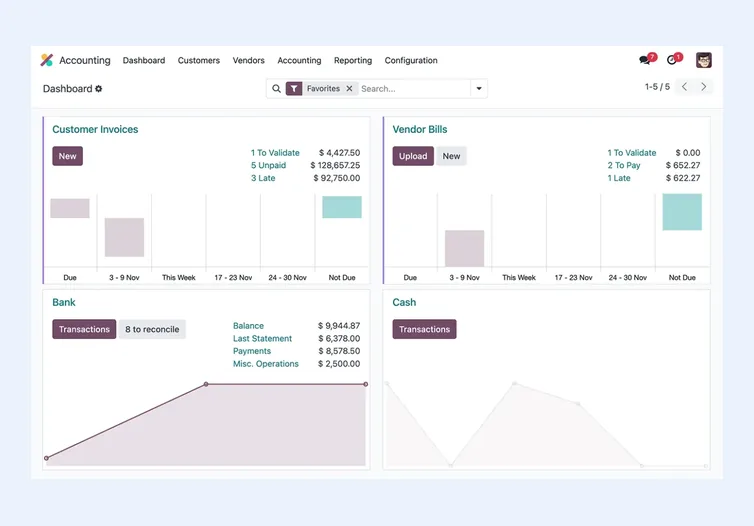The width and height of the screenshot is (754, 526).
Task: Open 1 To Validate in Customer Invoices
Action: coord(275,152)
